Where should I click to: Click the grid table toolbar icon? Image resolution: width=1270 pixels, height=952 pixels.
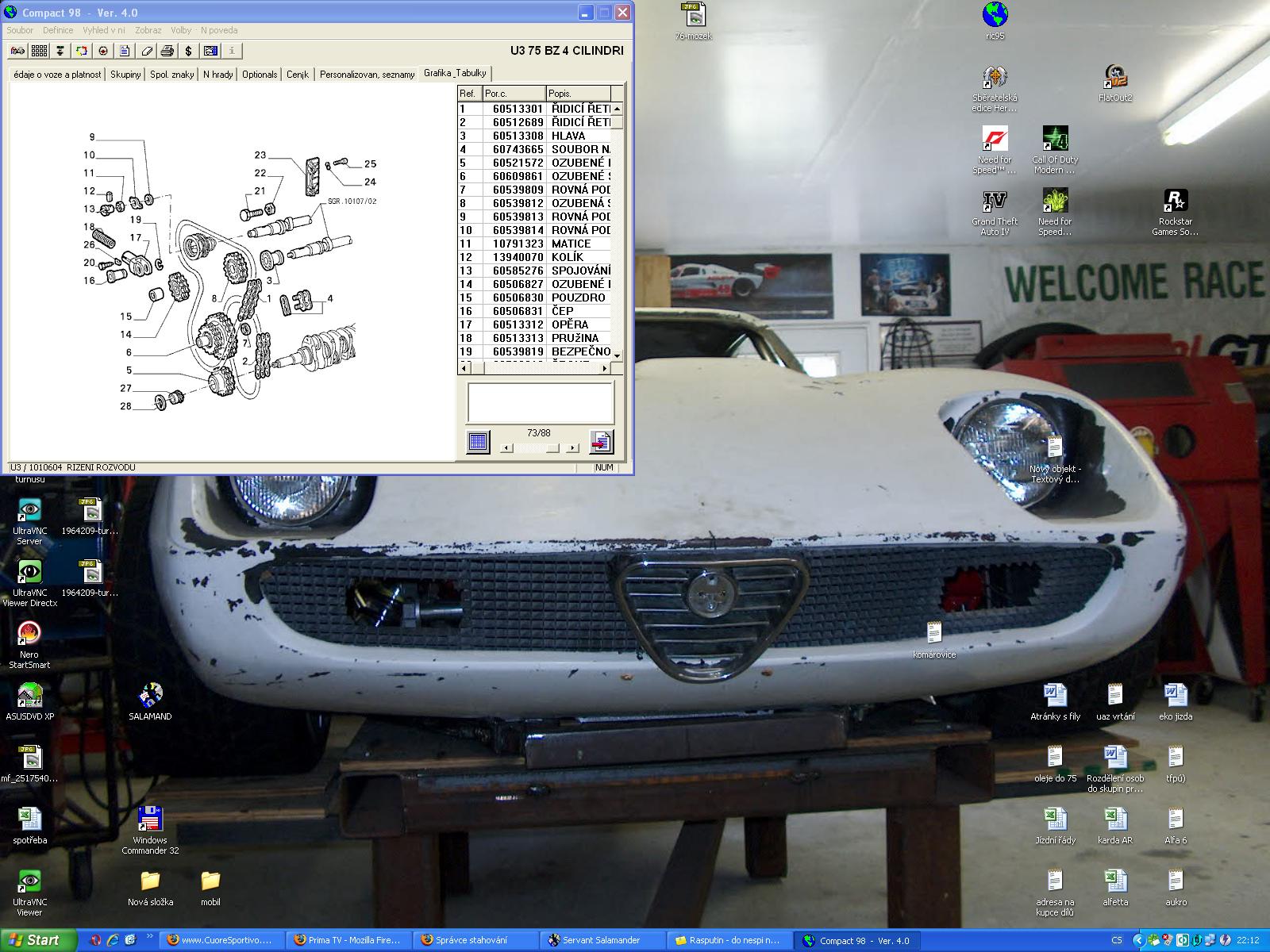(x=39, y=51)
